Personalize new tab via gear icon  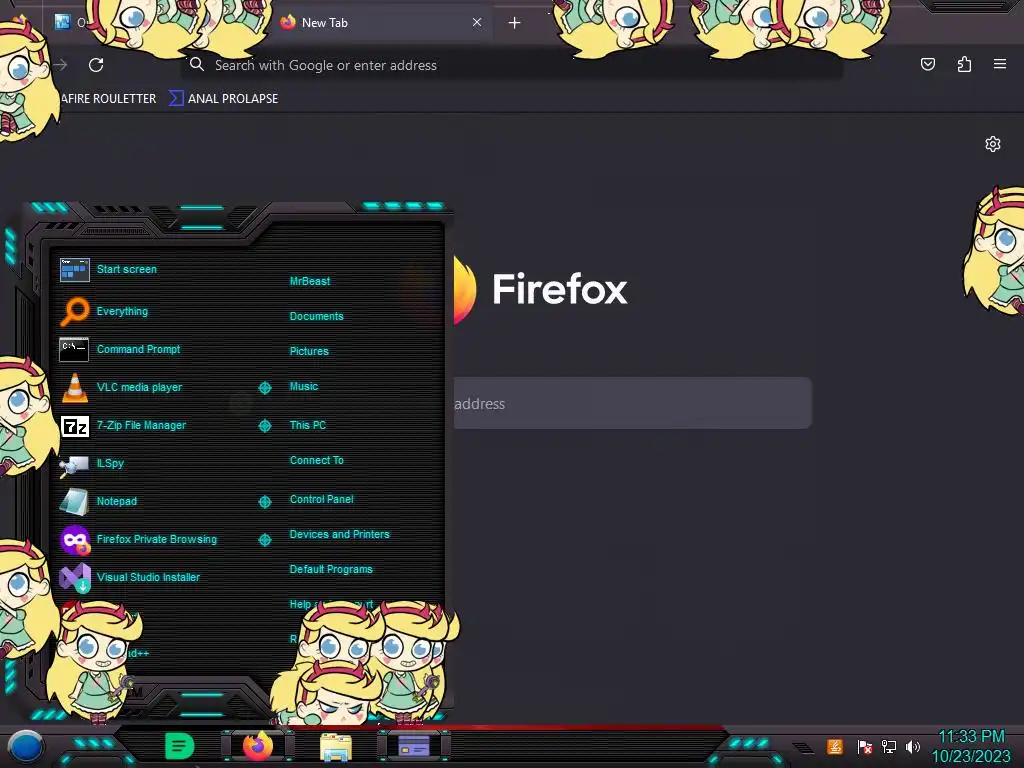[x=993, y=144]
